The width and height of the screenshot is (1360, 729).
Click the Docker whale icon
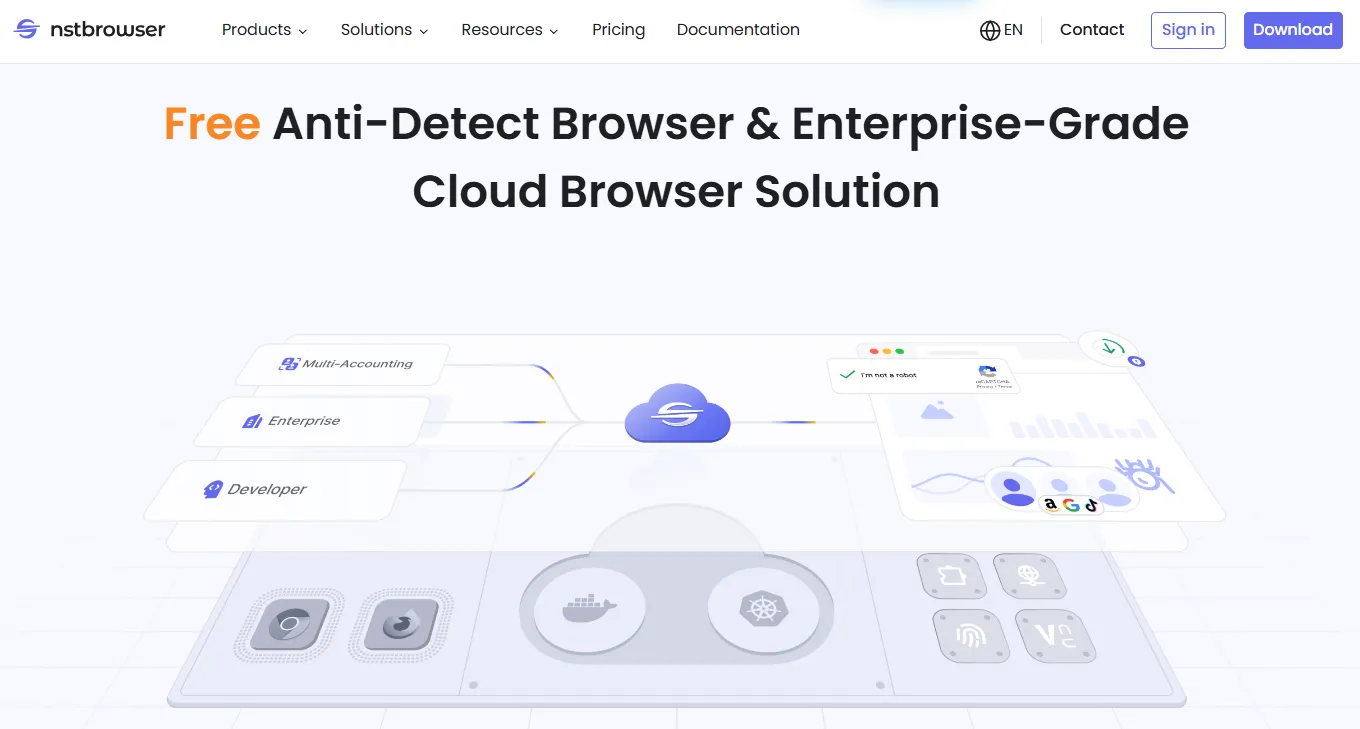590,607
